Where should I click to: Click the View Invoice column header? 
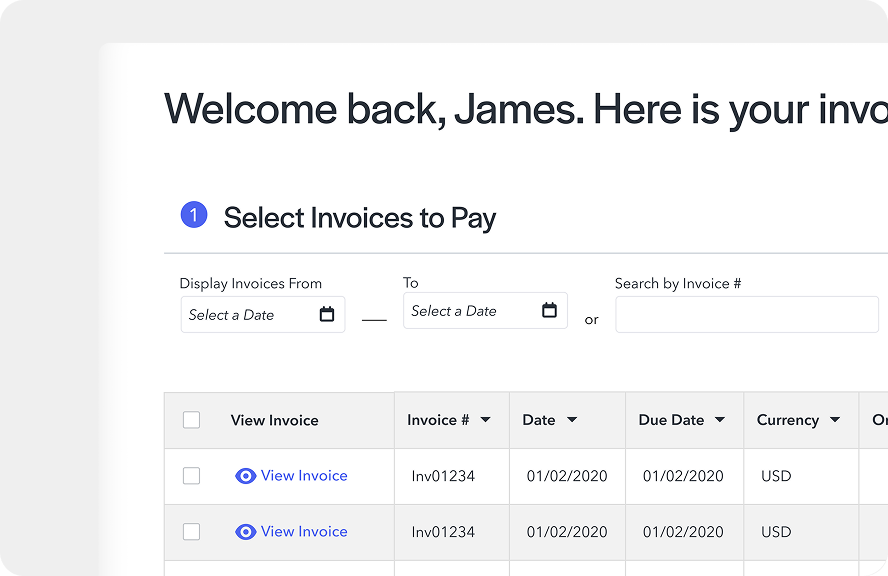[275, 420]
